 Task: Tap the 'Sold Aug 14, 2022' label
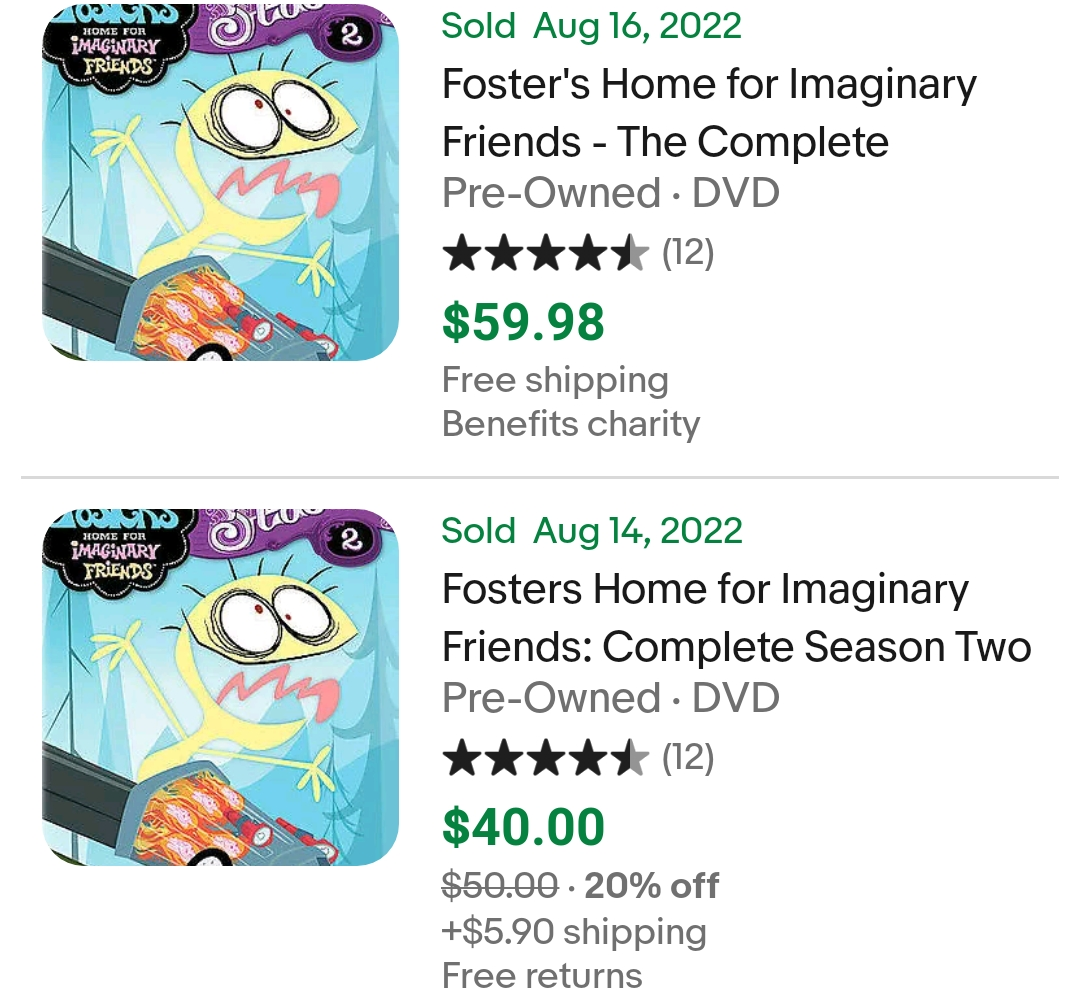592,531
